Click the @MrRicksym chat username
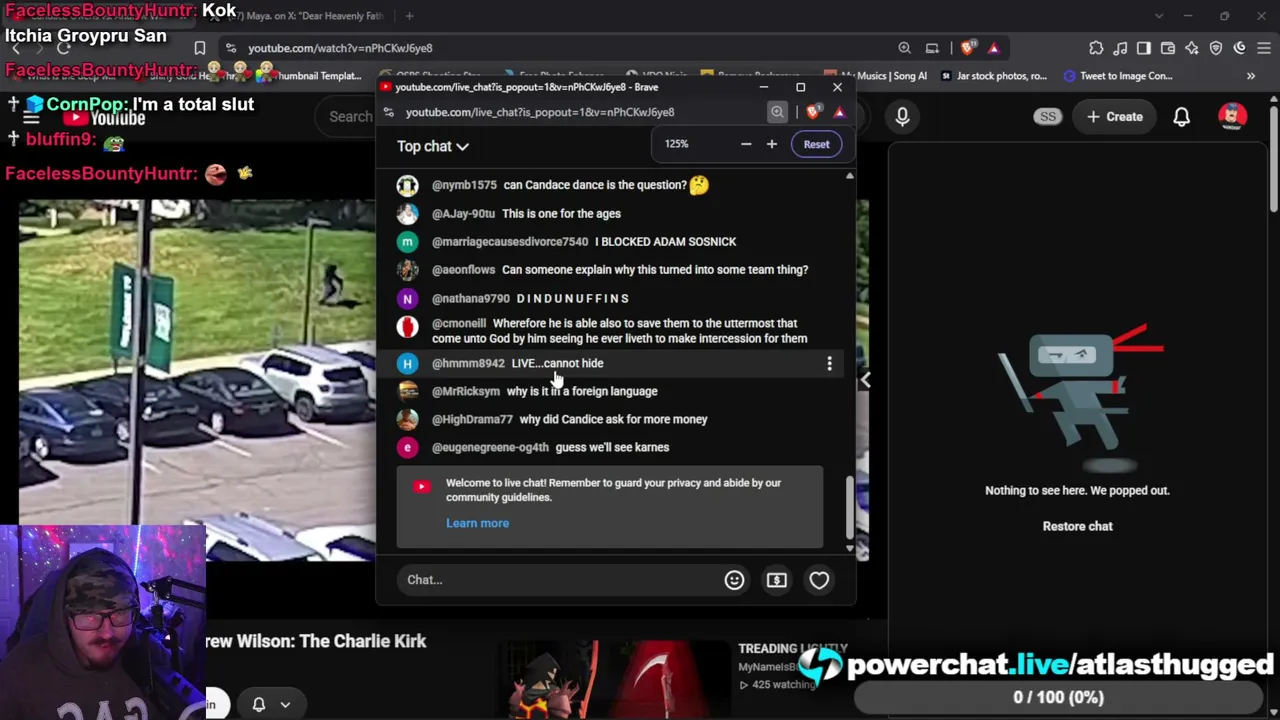The height and width of the screenshot is (720, 1280). coord(466,392)
